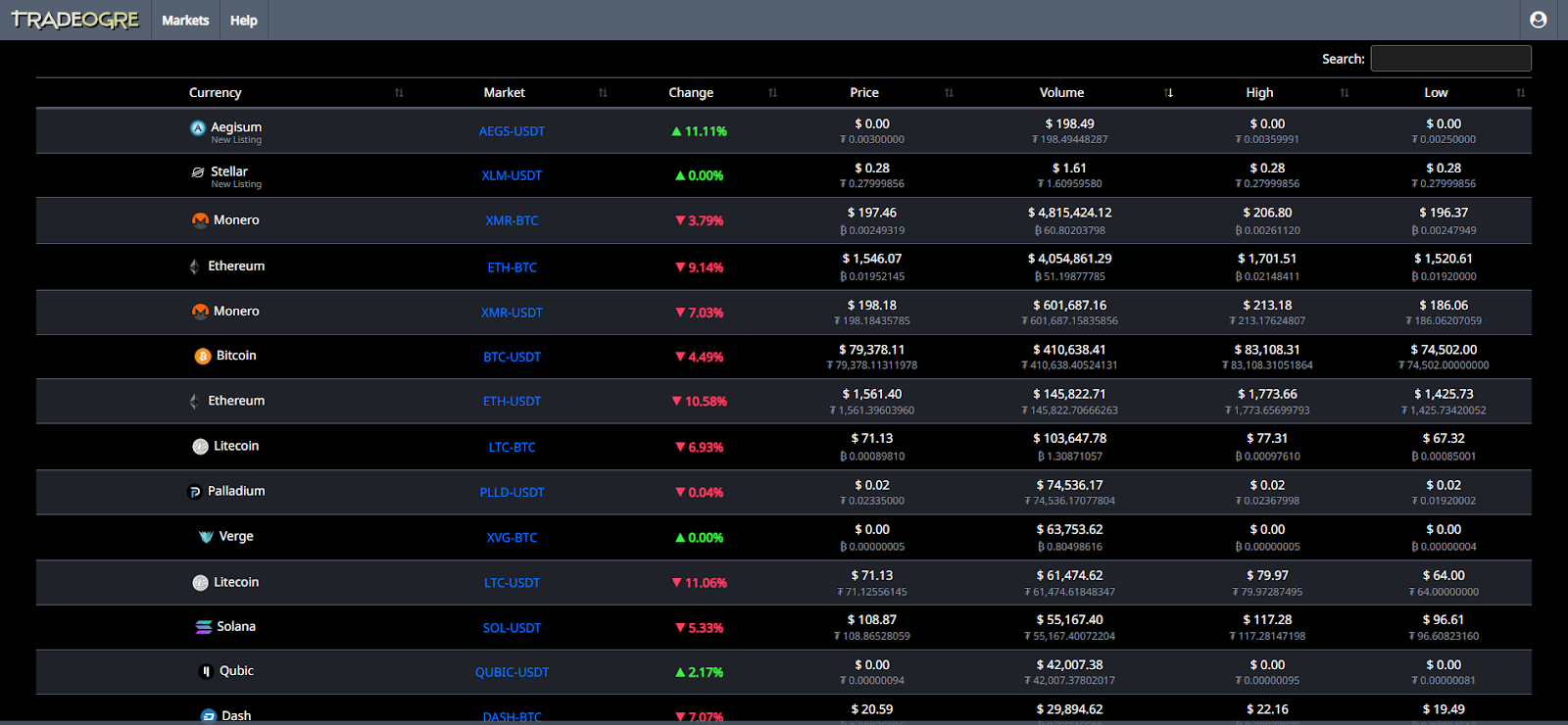
Task: Open the SOL-USDT market link
Action: pyautogui.click(x=512, y=628)
